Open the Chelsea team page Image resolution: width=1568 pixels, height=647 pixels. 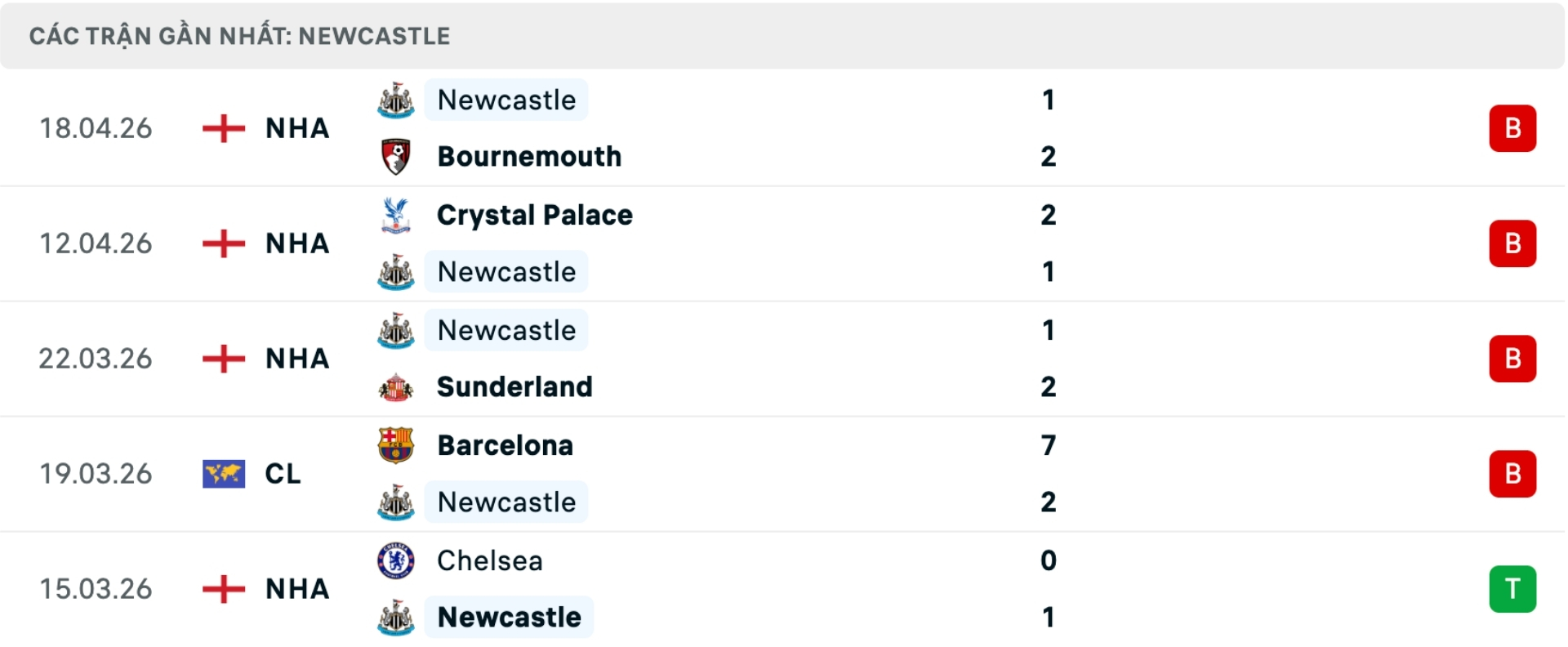tap(489, 560)
